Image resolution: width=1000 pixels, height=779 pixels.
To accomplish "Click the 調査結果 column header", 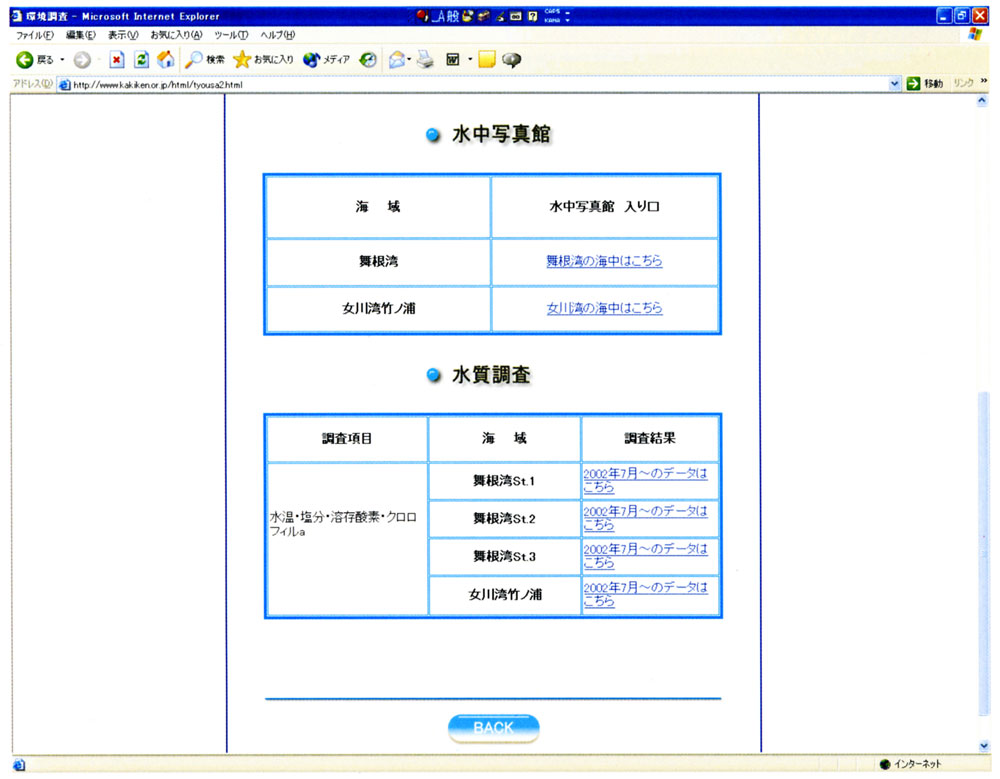I will click(649, 438).
